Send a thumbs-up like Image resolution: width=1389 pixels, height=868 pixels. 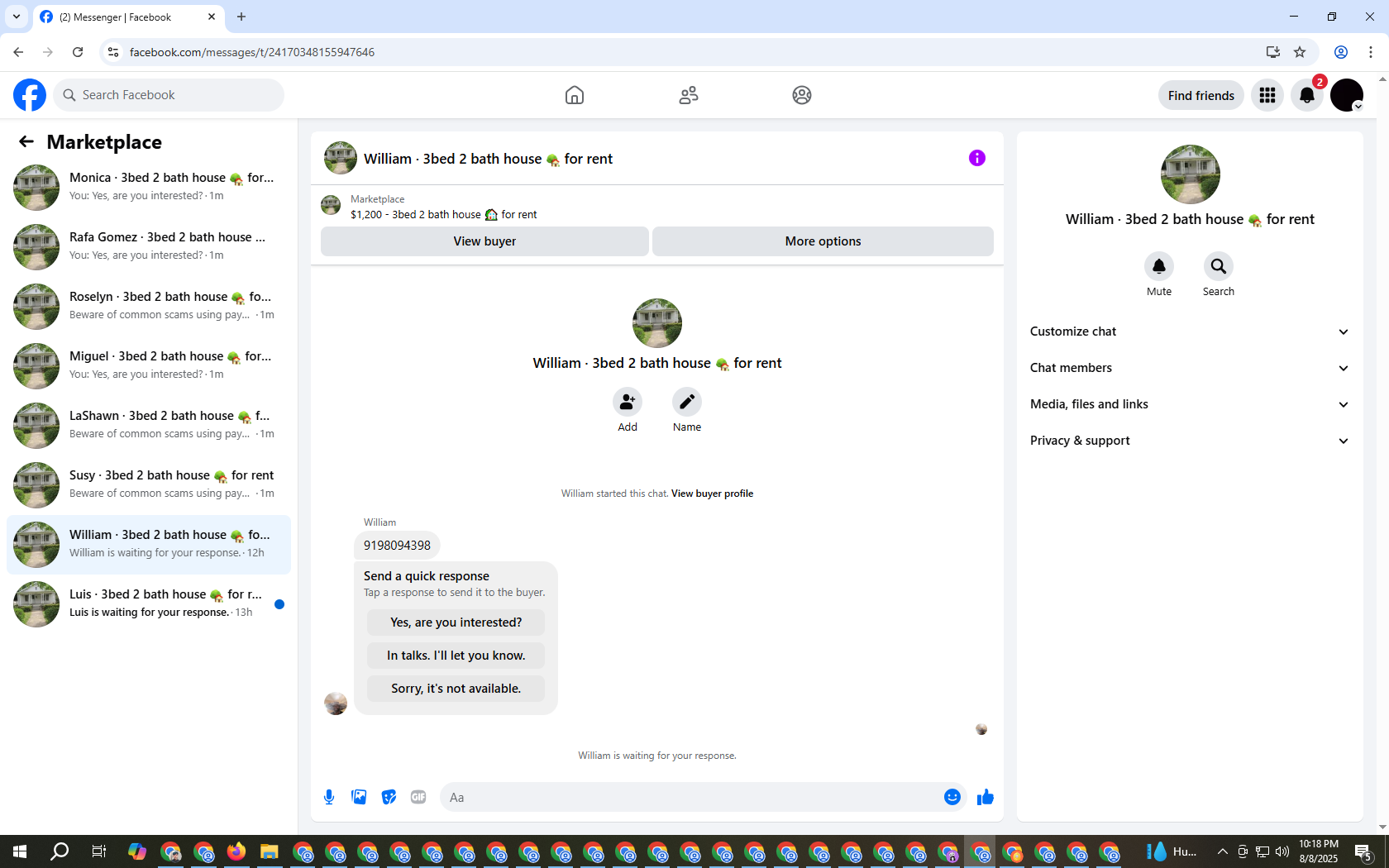coord(986,797)
